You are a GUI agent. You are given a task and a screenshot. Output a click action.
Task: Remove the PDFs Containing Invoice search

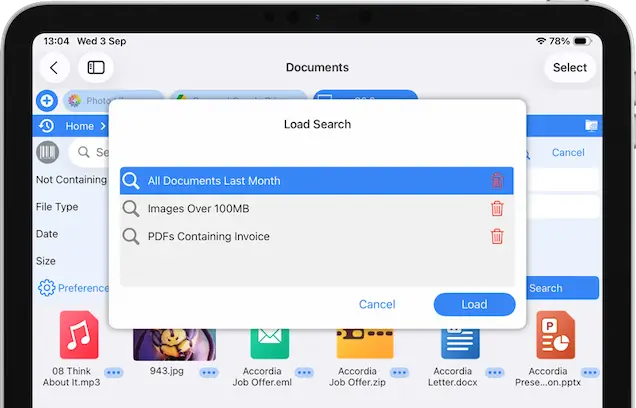click(497, 237)
